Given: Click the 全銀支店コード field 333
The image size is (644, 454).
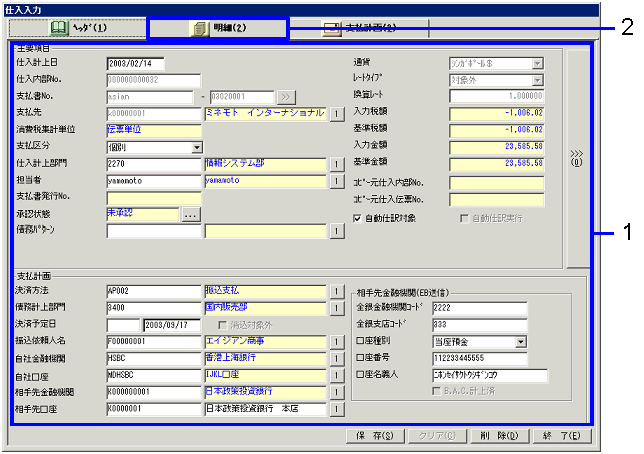Looking at the screenshot, I should pos(480,325).
